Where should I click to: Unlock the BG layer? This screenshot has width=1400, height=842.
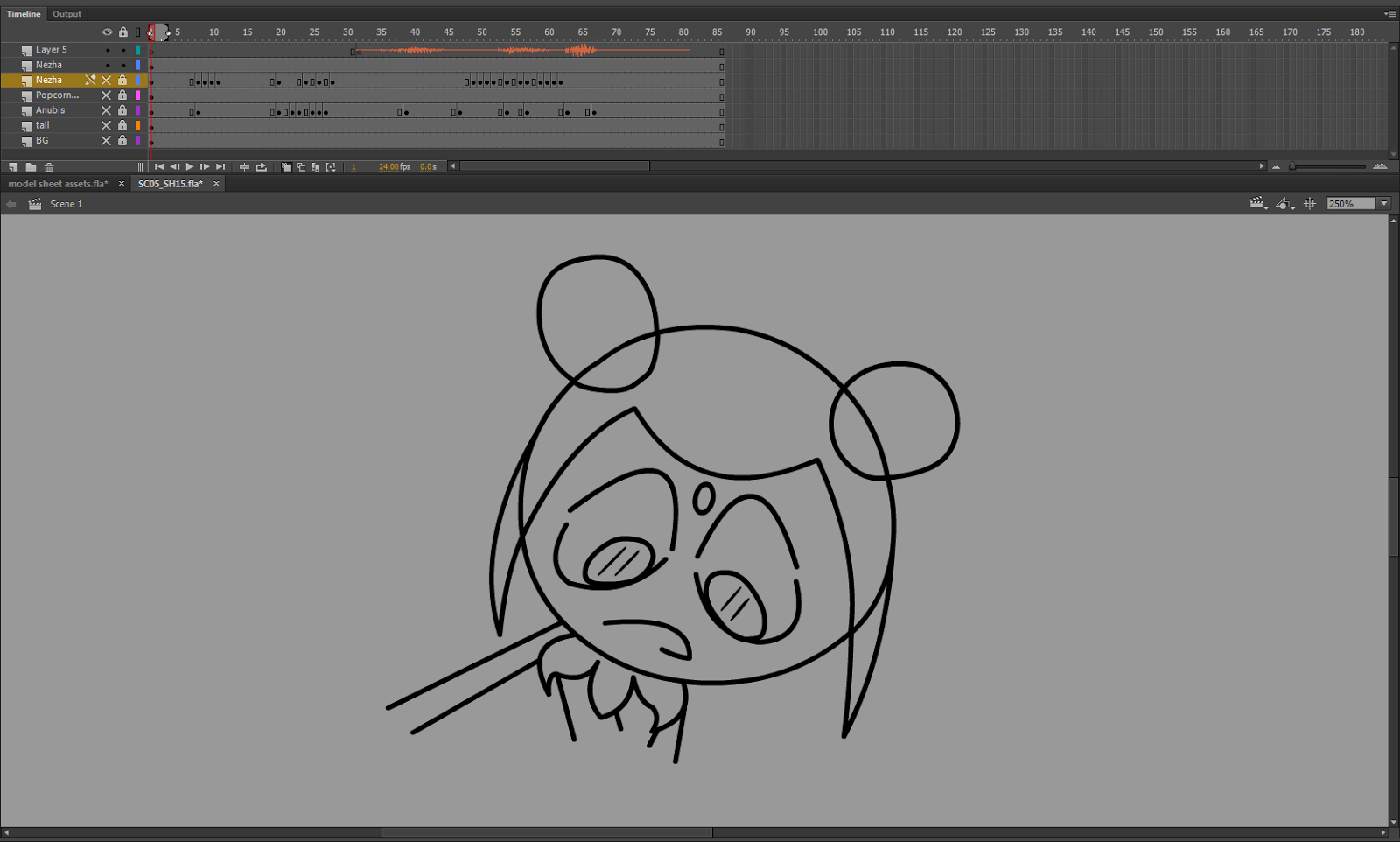coord(123,140)
